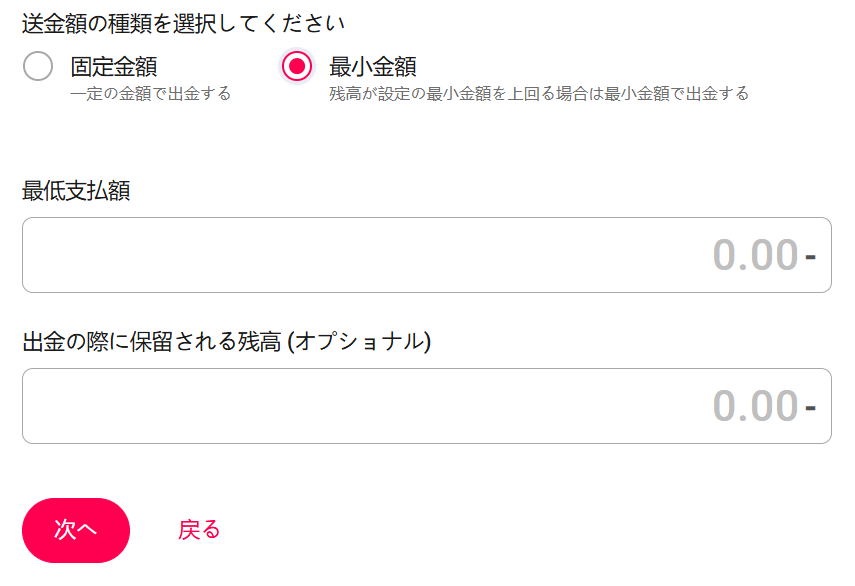The image size is (855, 586).
Task: Click the 0.00 placeholder in 保留される残高 field
Action: coord(755,406)
